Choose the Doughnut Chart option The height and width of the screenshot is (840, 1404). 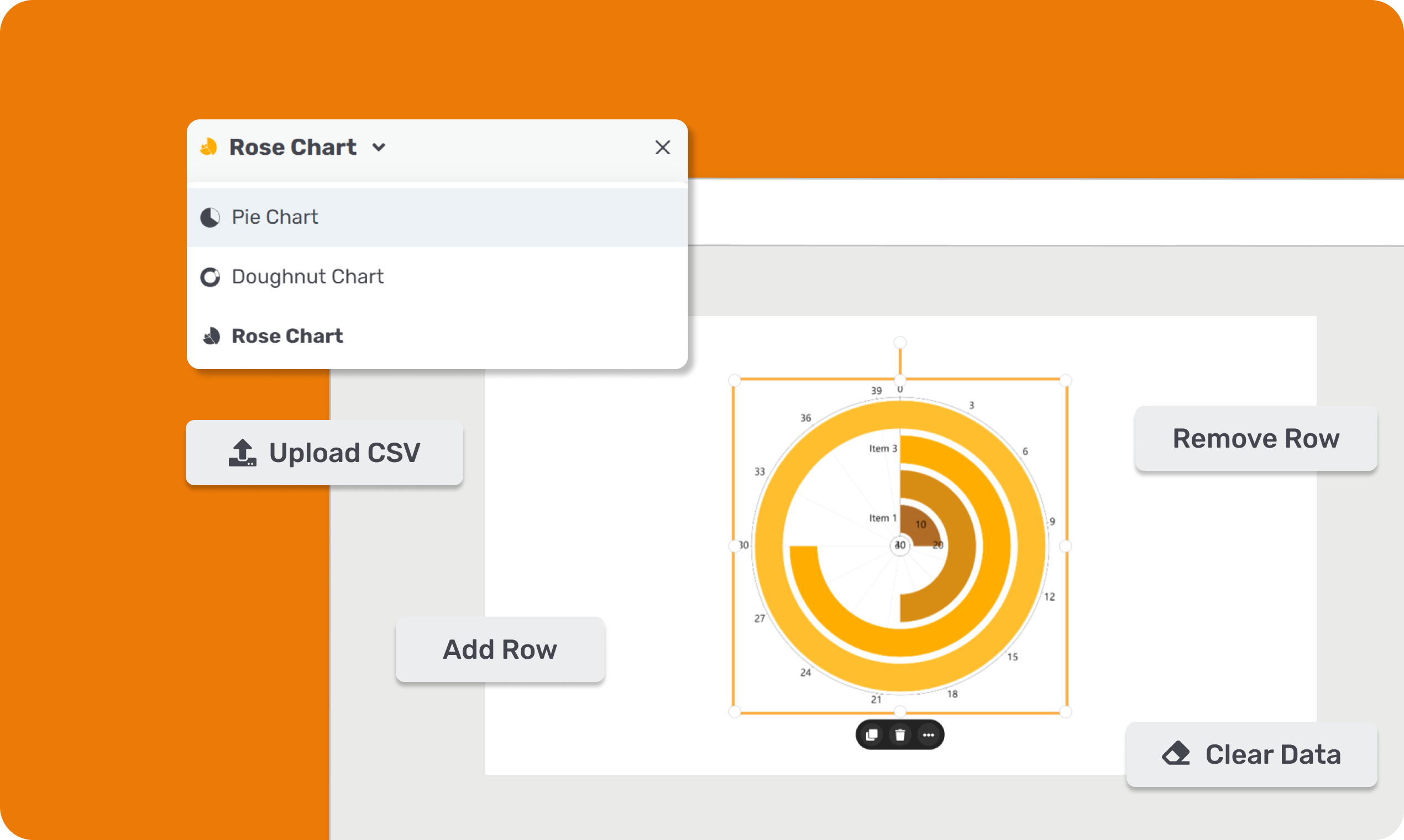(437, 277)
